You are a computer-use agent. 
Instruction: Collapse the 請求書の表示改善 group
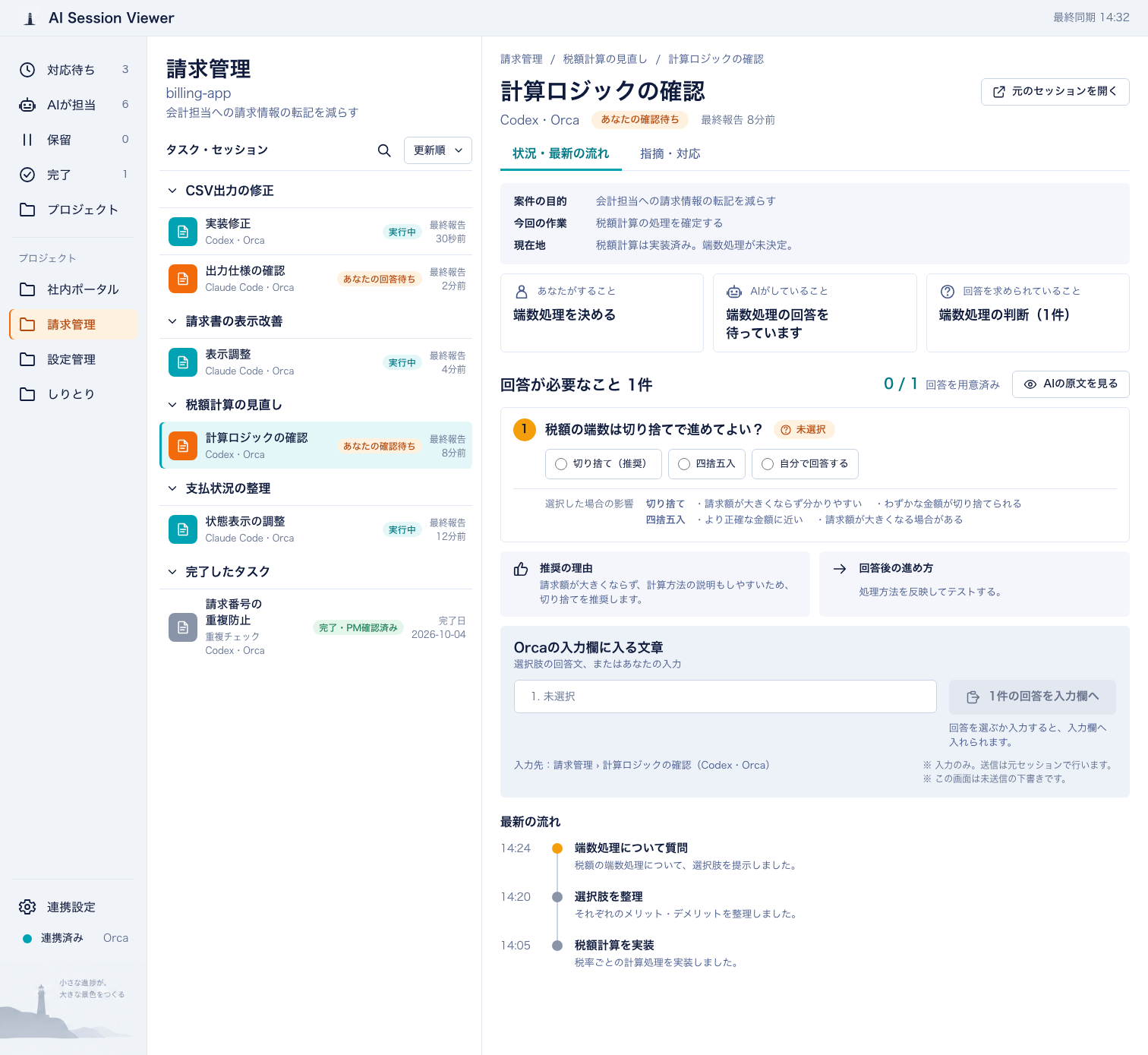click(172, 321)
